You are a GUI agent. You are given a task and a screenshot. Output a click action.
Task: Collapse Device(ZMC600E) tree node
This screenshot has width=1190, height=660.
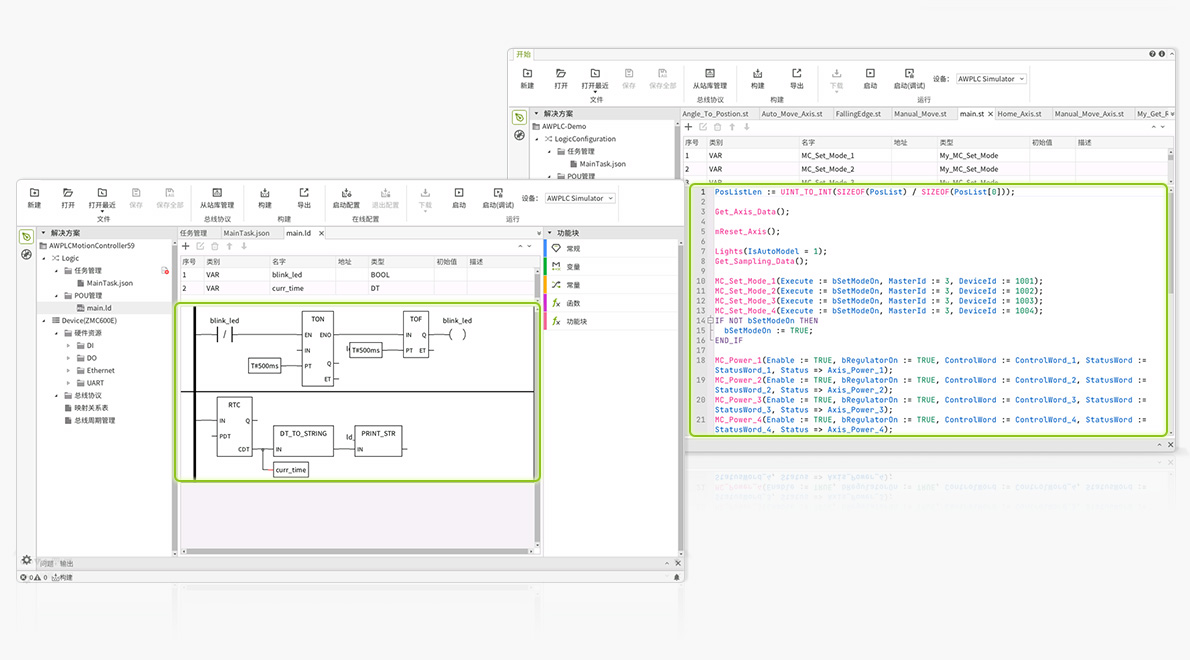click(x=43, y=321)
